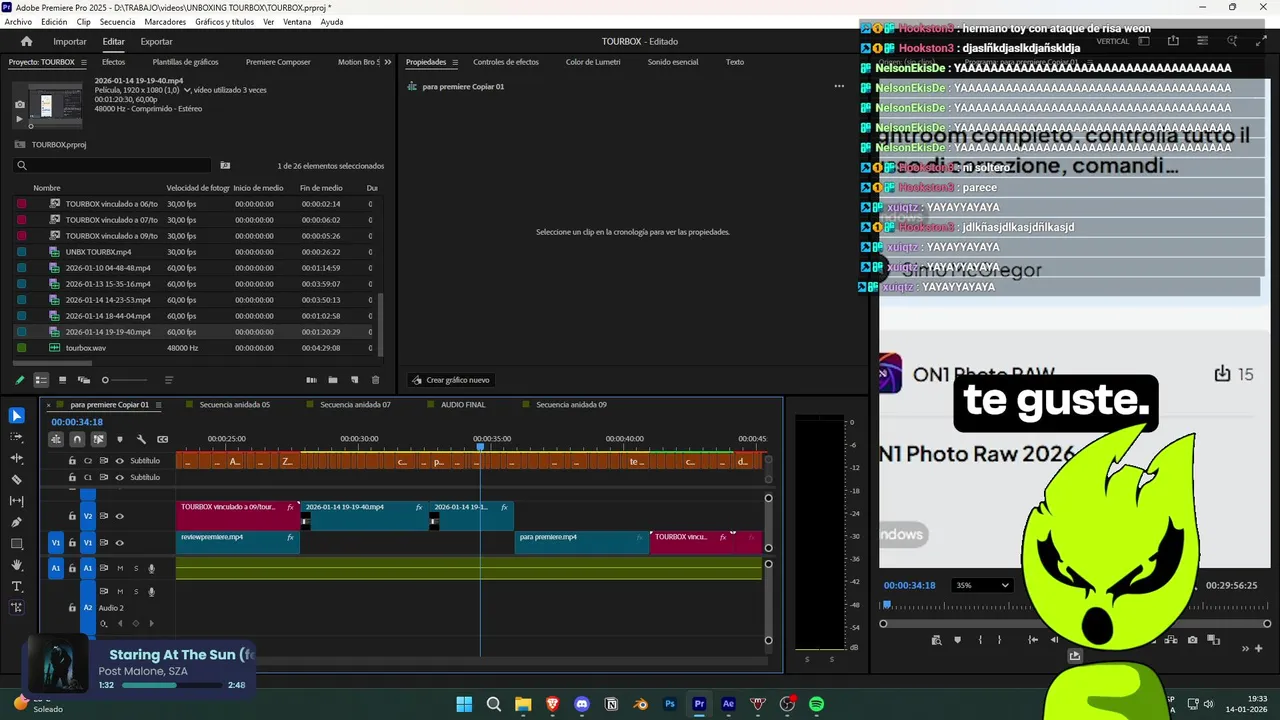Click the Importar tab button
Screen dimensions: 1280x720
[70, 42]
